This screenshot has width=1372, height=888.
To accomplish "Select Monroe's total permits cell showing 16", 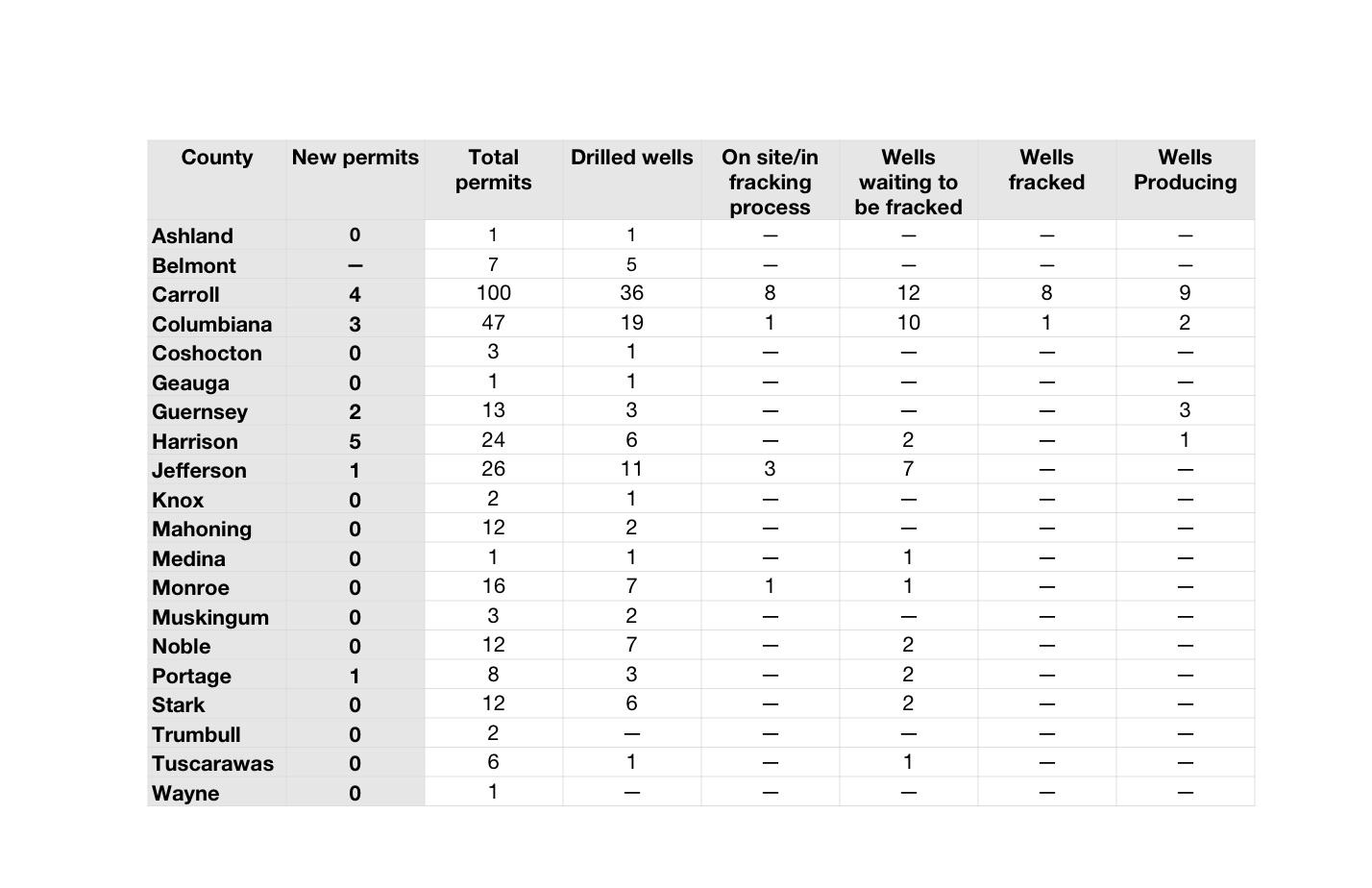I will click(493, 586).
